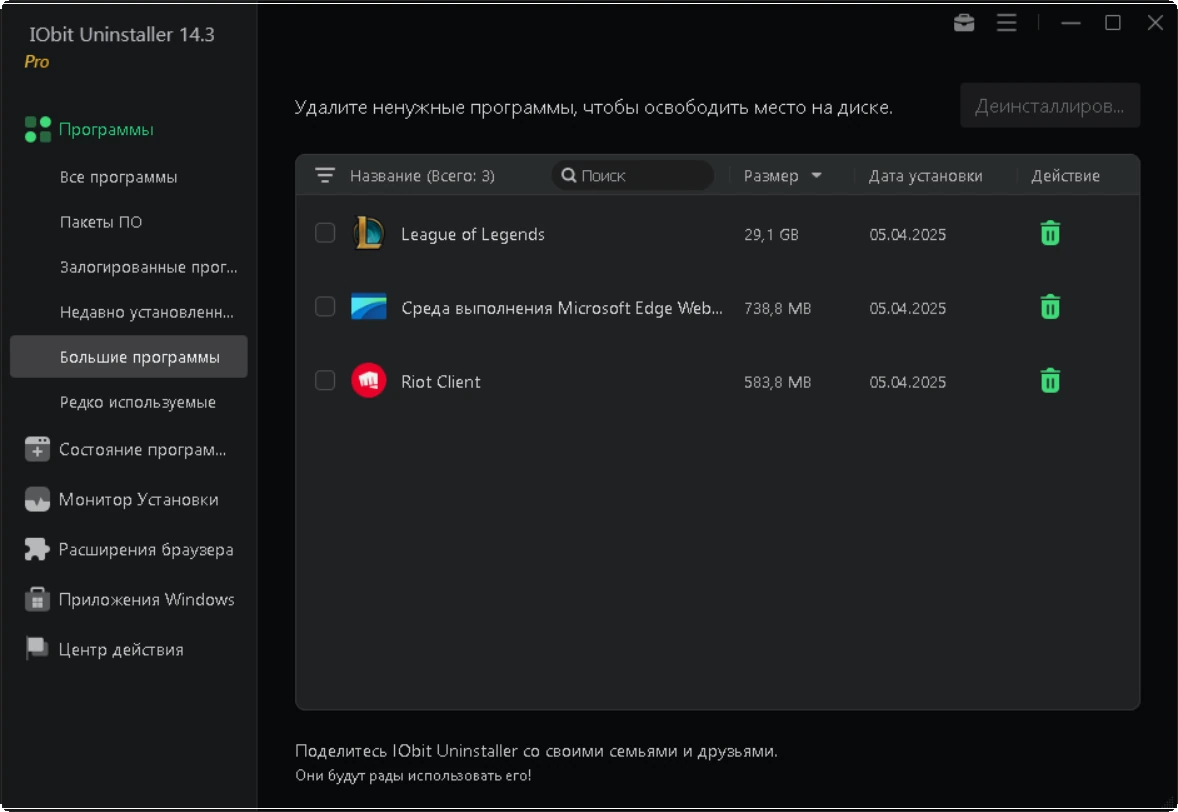
Task: Sort by Дата установки column header
Action: pos(926,176)
